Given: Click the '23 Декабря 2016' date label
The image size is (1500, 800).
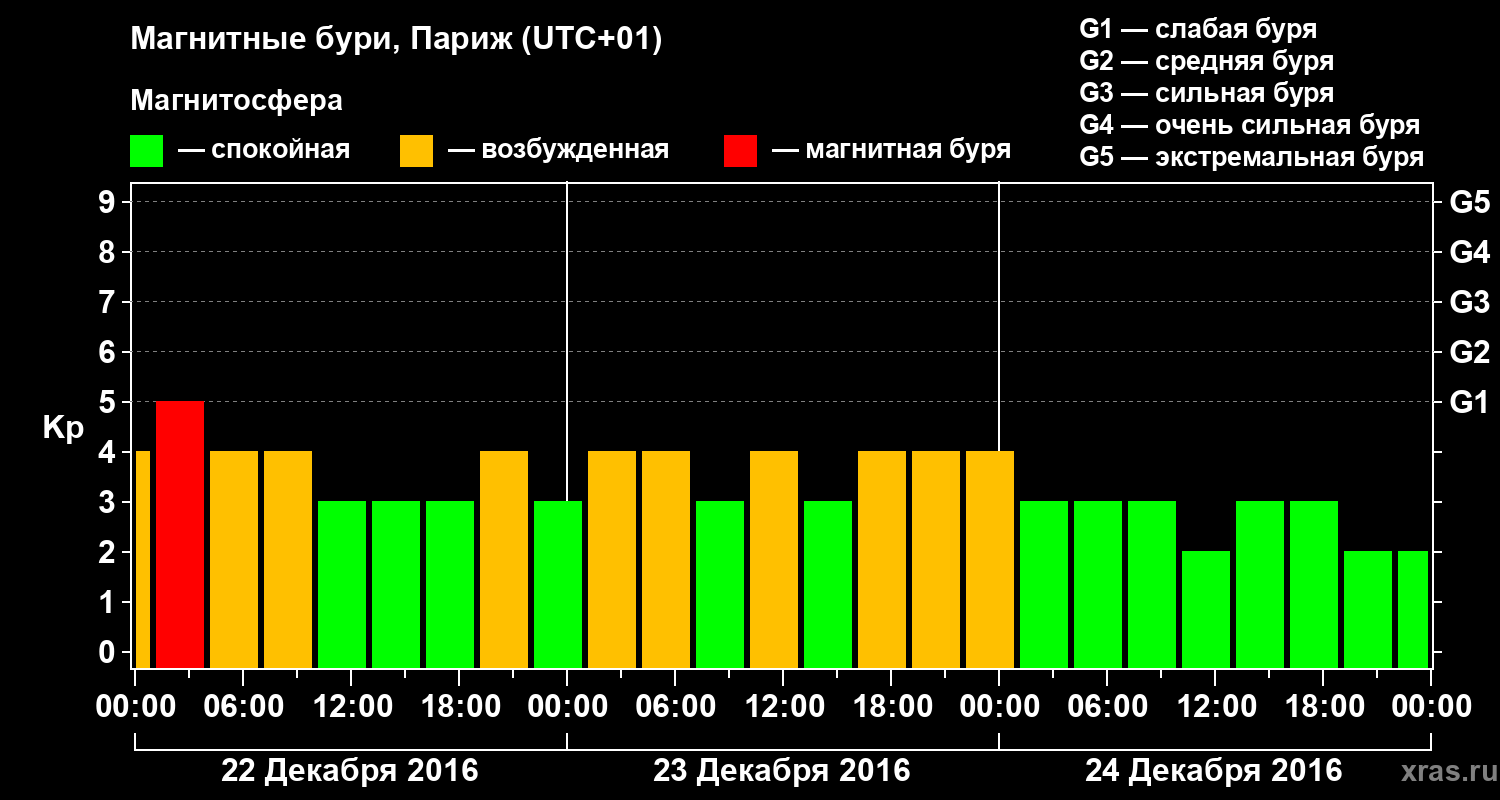Looking at the screenshot, I should (782, 771).
